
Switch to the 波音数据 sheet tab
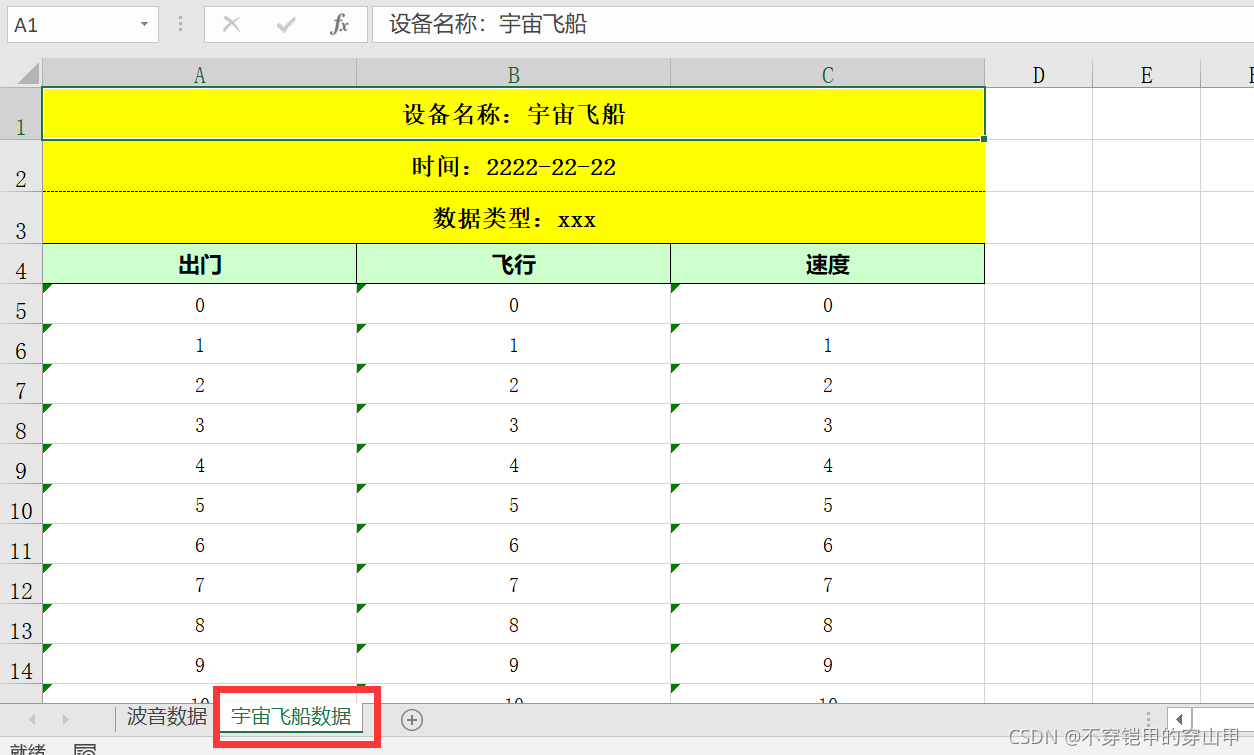pos(165,717)
